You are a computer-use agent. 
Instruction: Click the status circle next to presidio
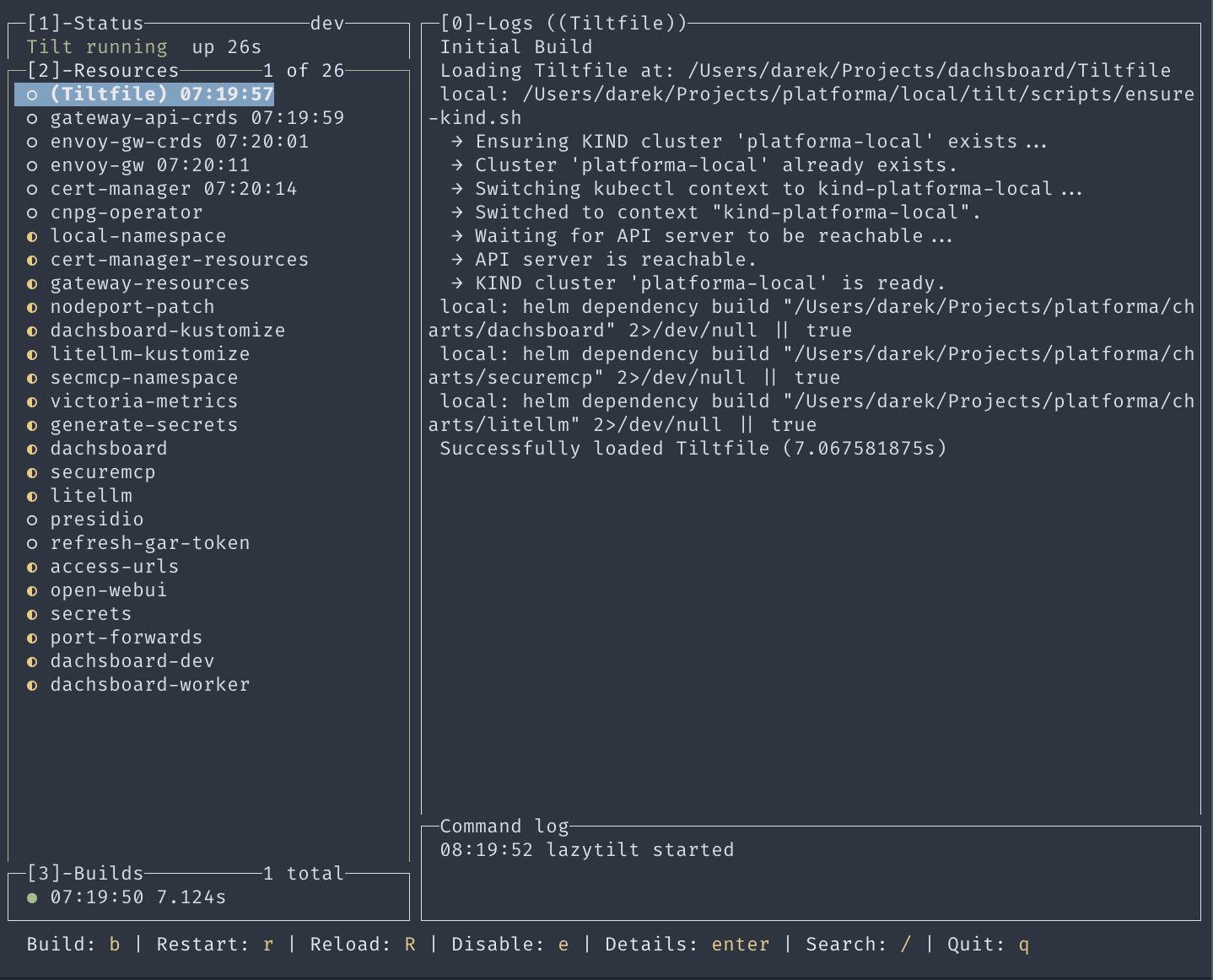[32, 520]
